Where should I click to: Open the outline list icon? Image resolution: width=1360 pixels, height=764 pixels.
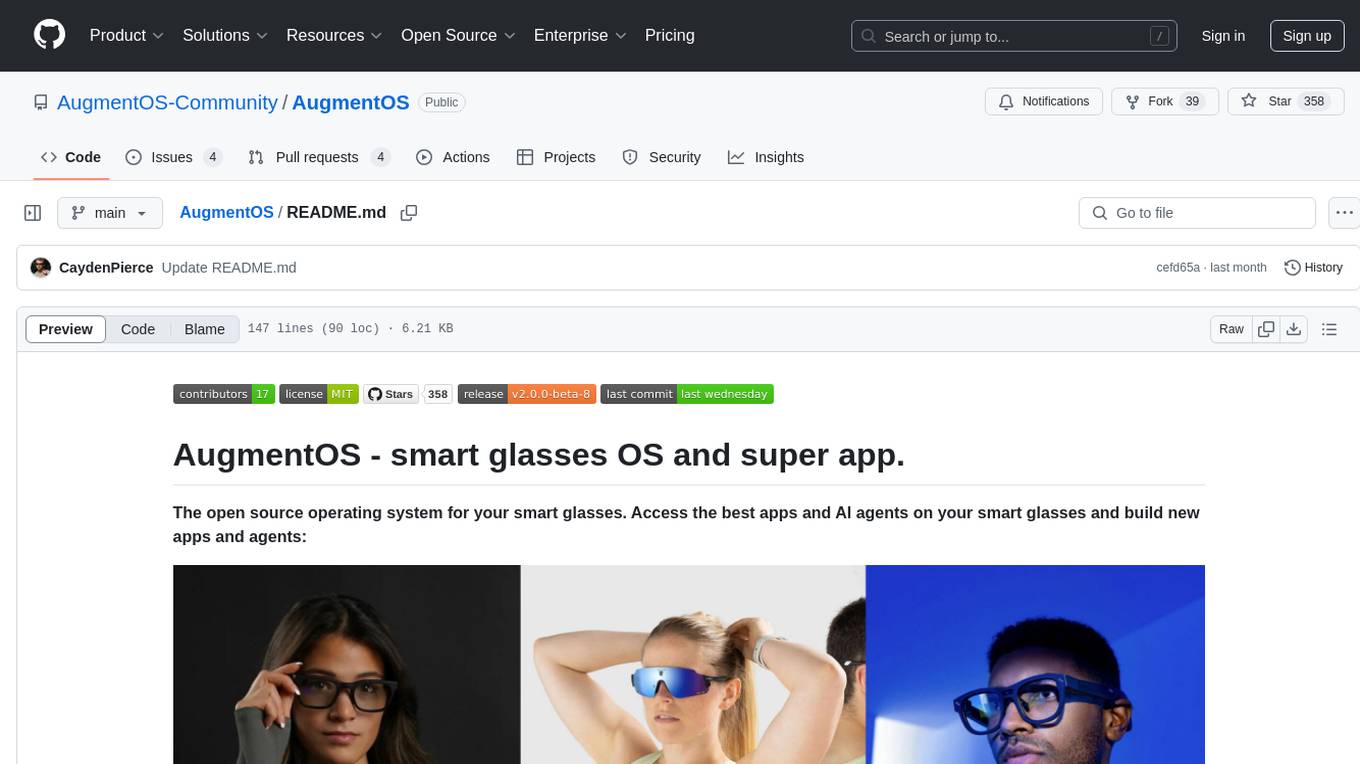(1329, 329)
